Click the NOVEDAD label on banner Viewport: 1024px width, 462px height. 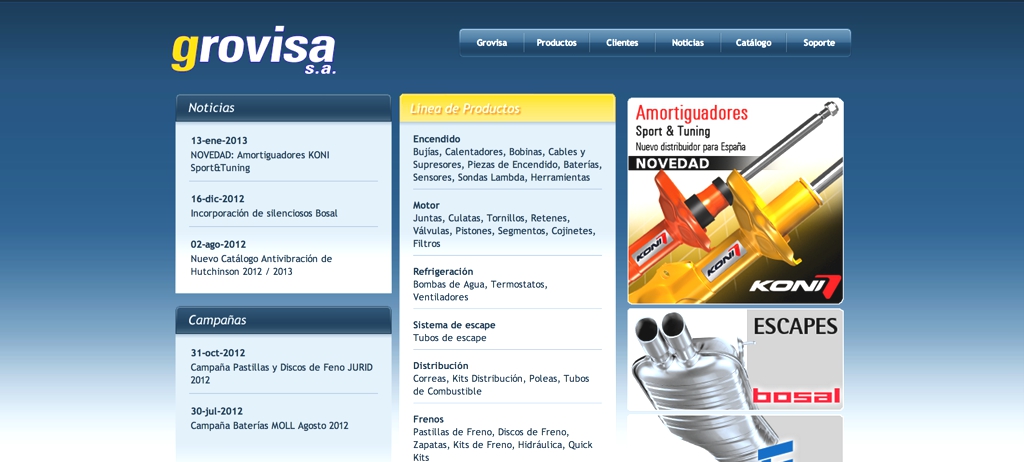(x=672, y=163)
